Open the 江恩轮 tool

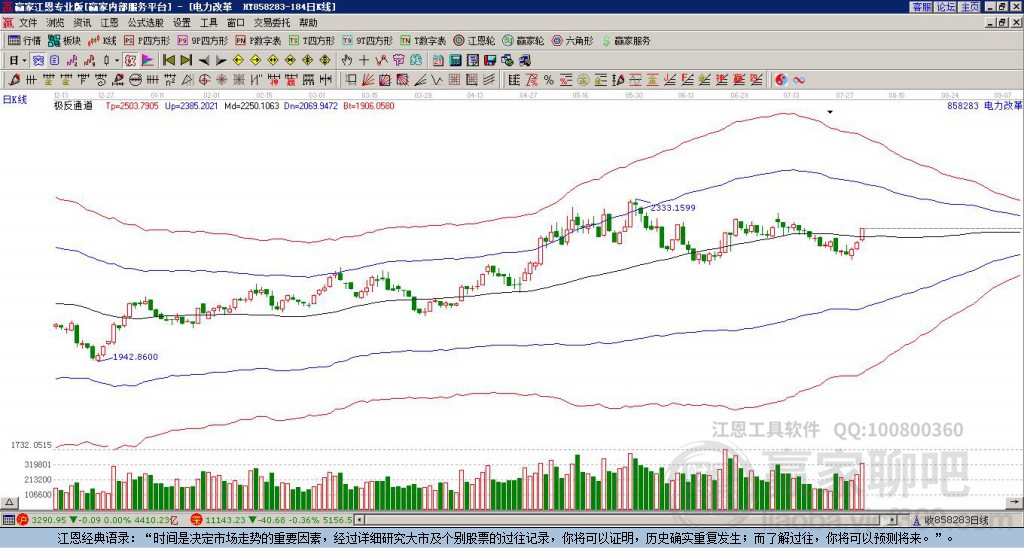(475, 40)
